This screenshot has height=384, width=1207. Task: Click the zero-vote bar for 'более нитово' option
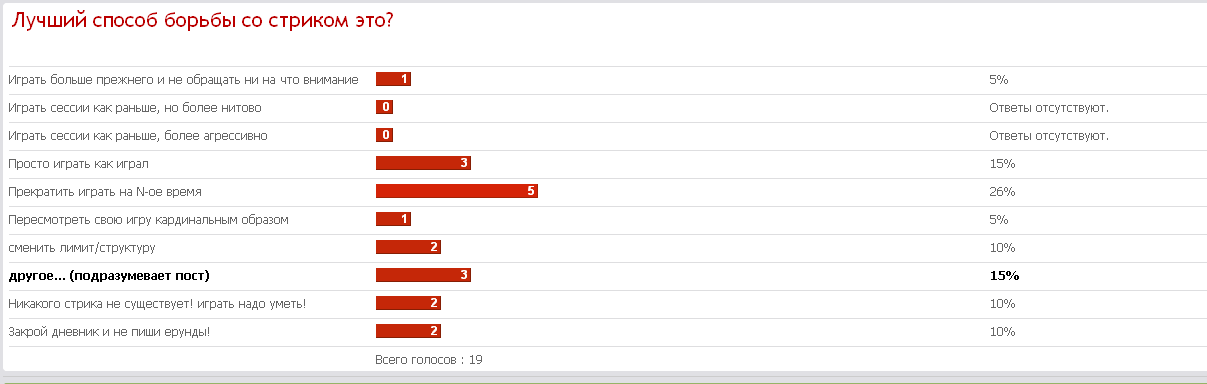click(384, 107)
